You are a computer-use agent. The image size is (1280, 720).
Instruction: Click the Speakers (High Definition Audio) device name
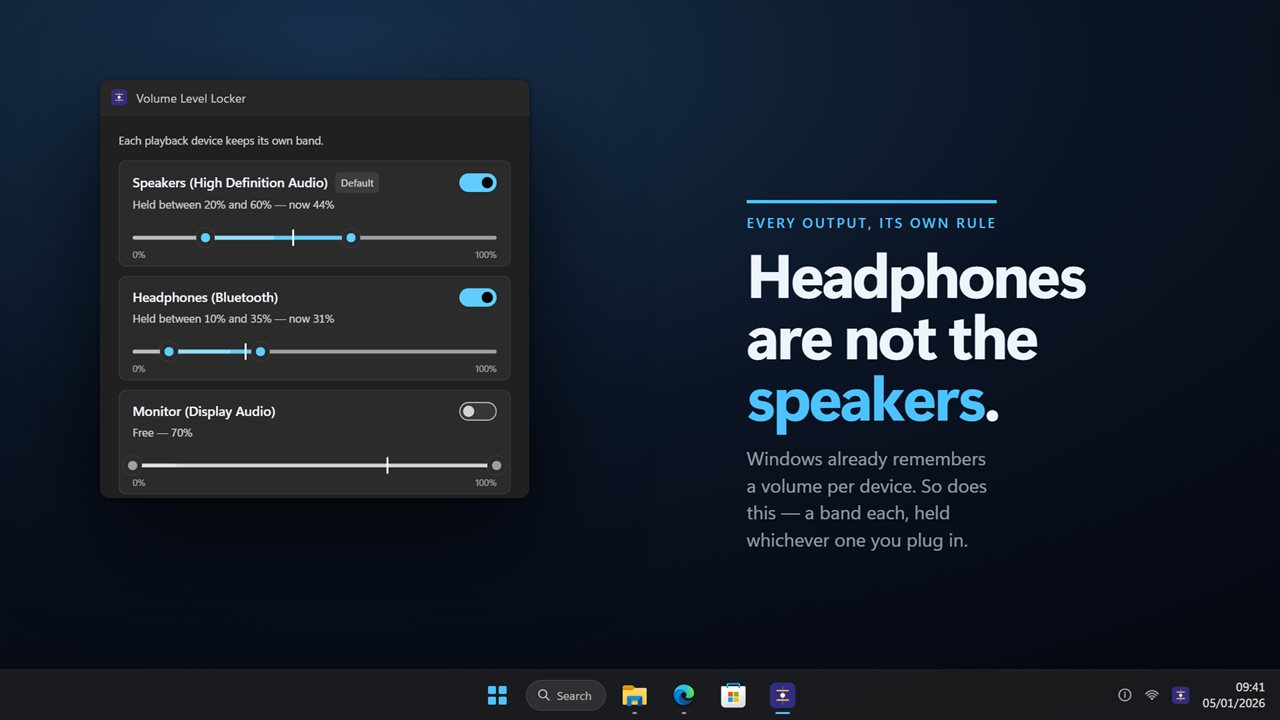pos(230,183)
